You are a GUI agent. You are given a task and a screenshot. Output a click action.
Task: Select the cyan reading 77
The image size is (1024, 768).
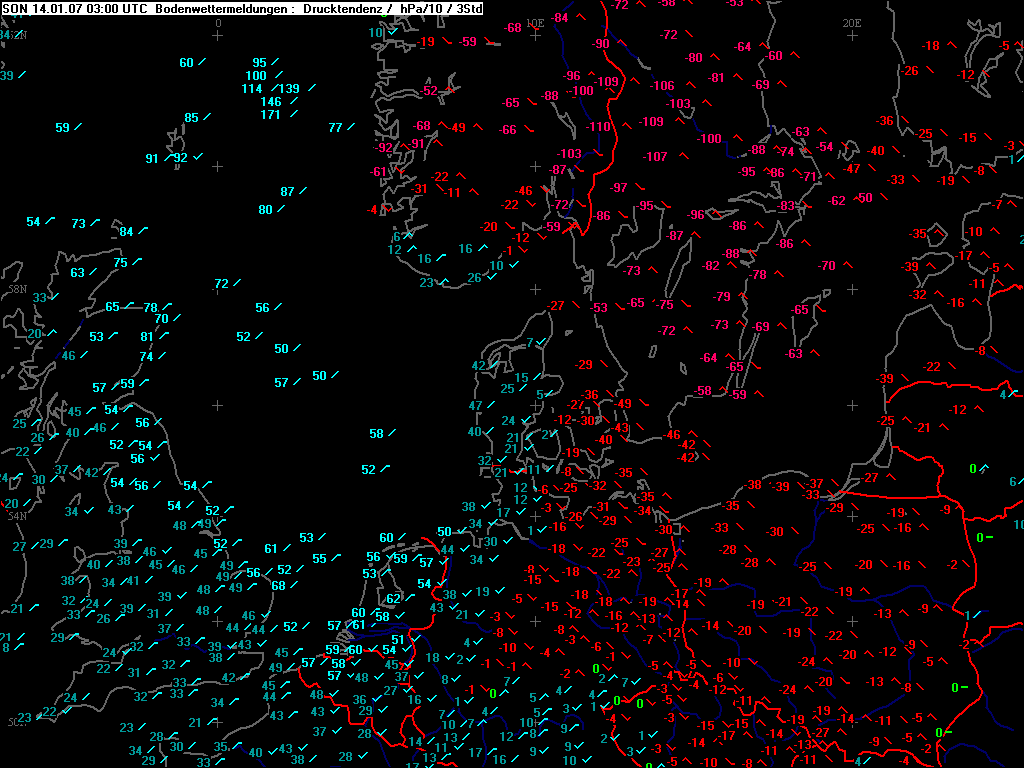[x=335, y=128]
